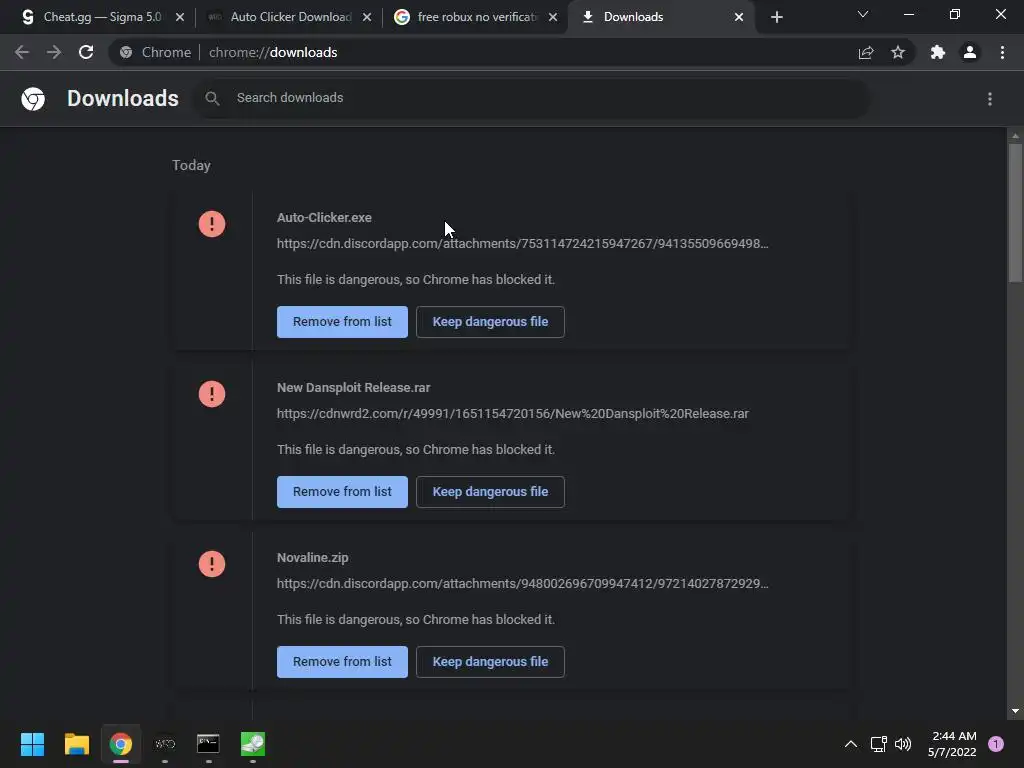The height and width of the screenshot is (768, 1024).
Task: Reload the downloads page
Action: [86, 52]
